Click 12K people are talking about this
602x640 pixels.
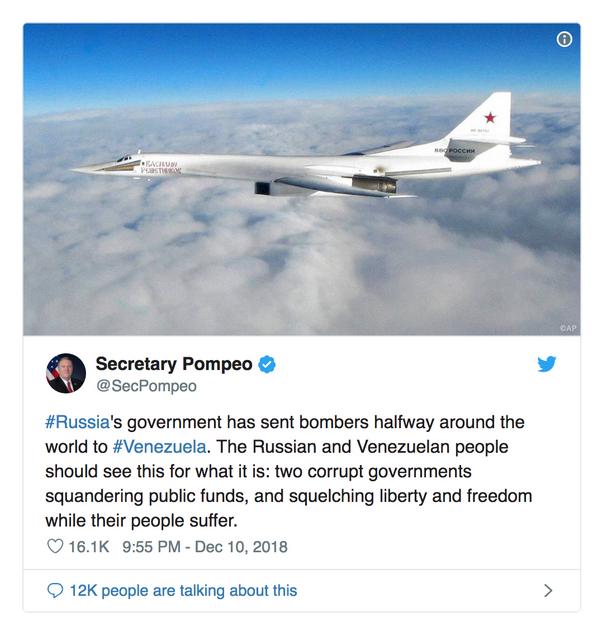(183, 591)
